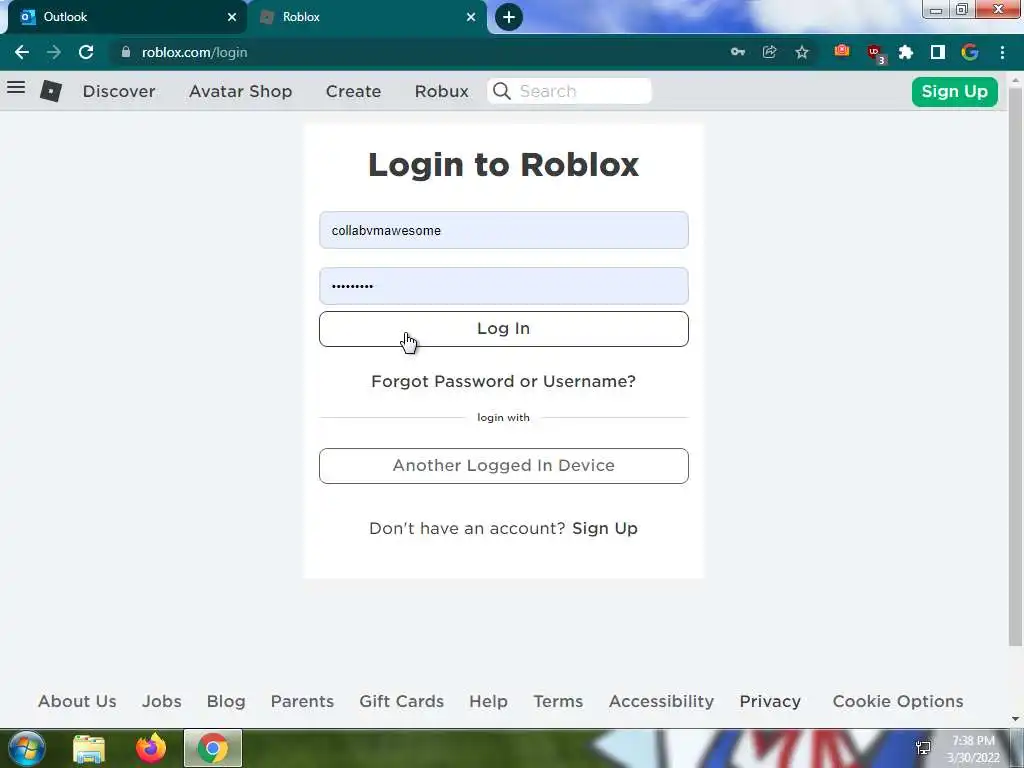Image resolution: width=1024 pixels, height=768 pixels.
Task: Click the padlock site info icon
Action: 126,52
